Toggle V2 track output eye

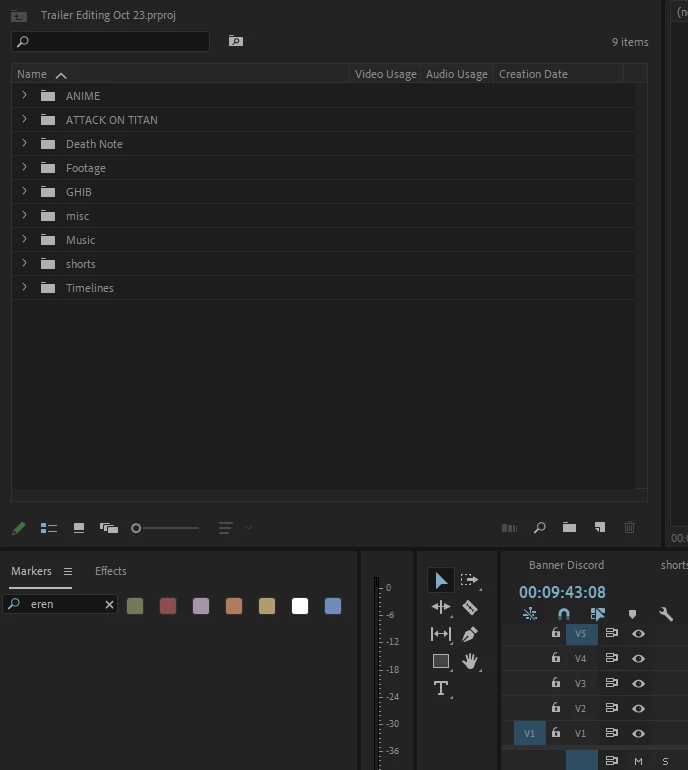pyautogui.click(x=638, y=709)
